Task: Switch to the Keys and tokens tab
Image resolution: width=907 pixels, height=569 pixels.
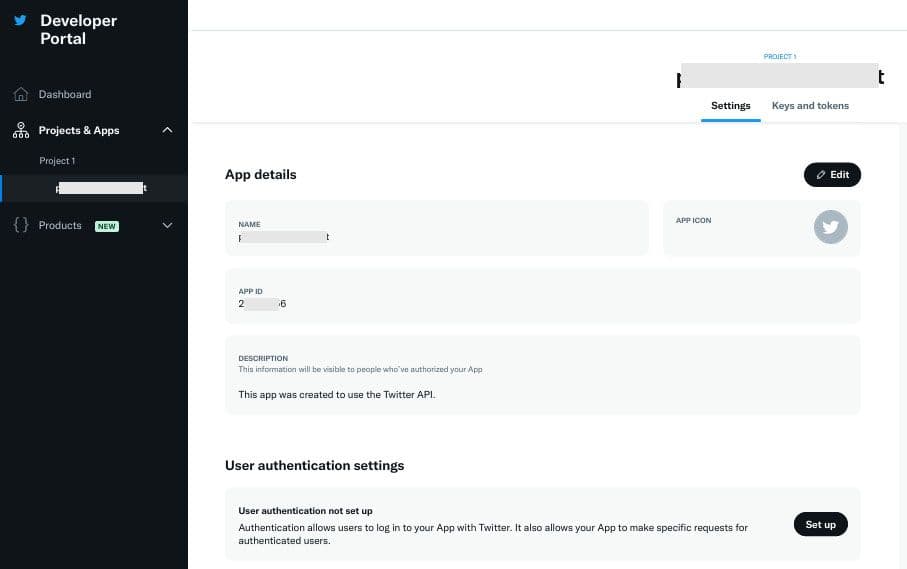Action: [810, 106]
